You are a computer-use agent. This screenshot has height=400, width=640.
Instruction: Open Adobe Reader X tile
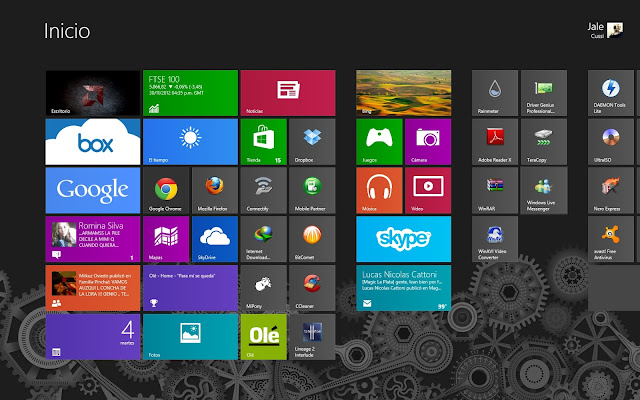coord(495,142)
